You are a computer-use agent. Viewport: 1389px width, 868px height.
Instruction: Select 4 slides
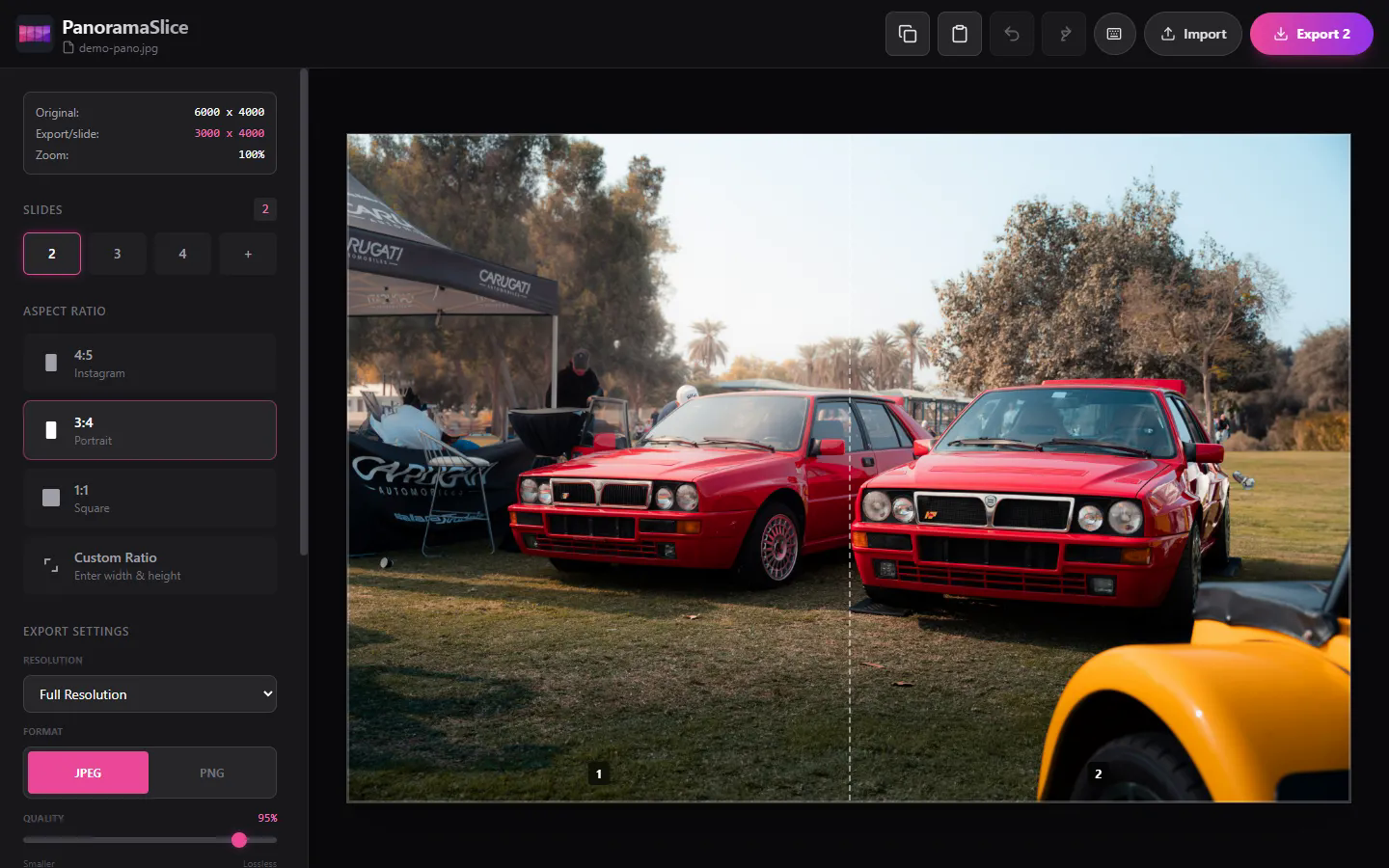click(x=182, y=254)
